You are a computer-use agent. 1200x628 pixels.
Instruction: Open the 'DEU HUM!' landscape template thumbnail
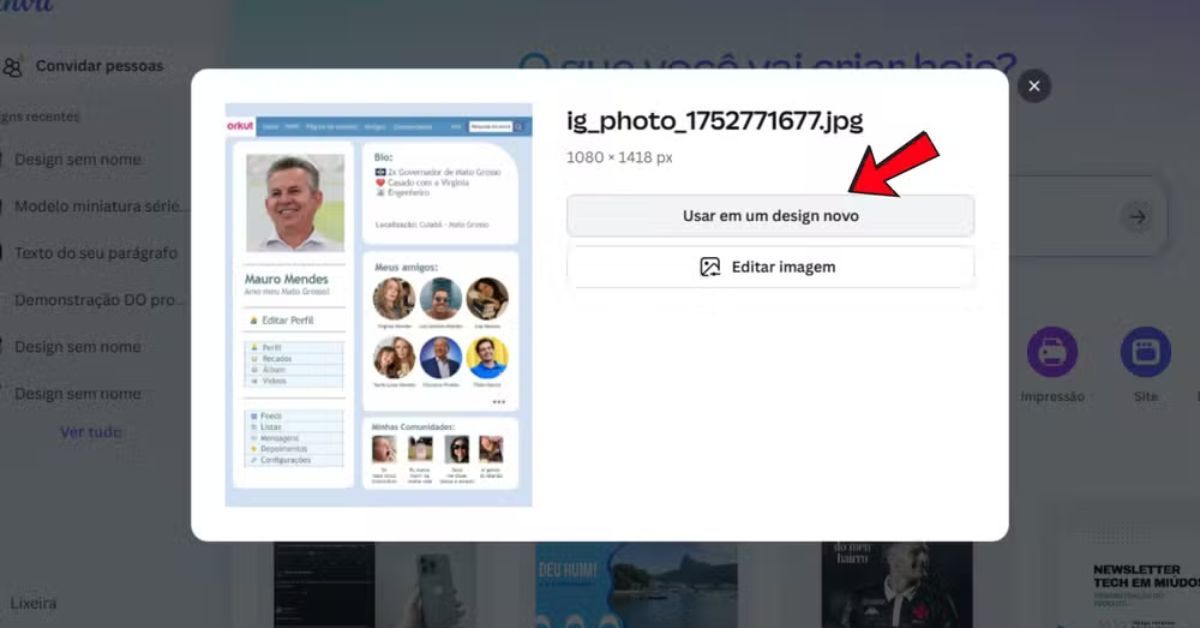click(x=636, y=585)
